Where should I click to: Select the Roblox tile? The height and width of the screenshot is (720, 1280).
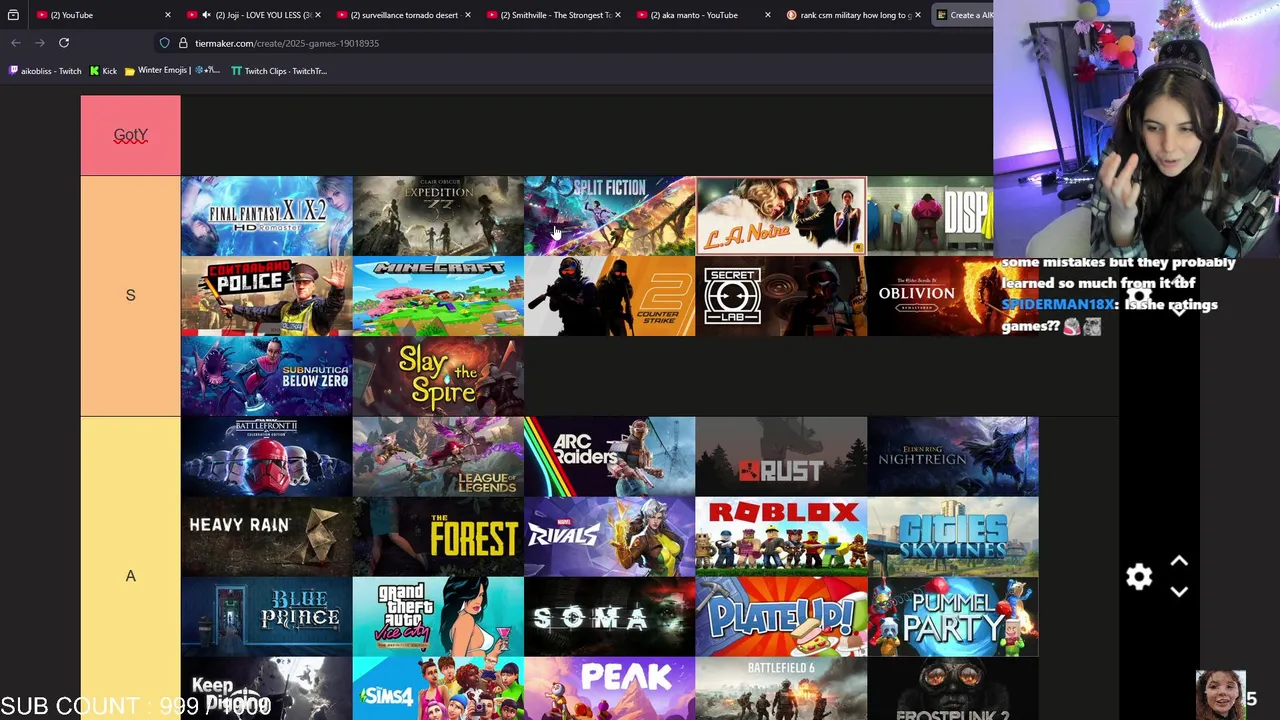click(x=781, y=537)
